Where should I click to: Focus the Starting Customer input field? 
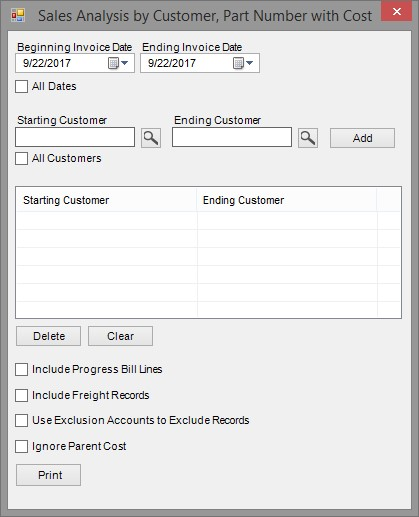click(x=75, y=137)
